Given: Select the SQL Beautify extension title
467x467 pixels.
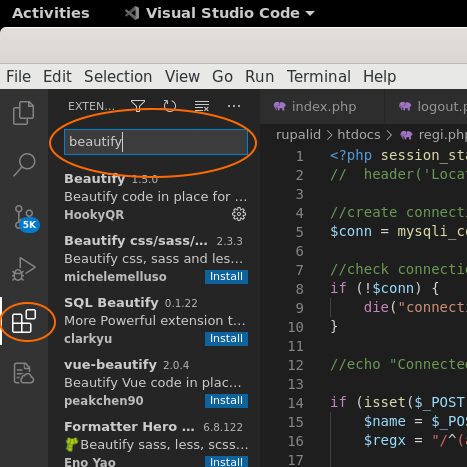Looking at the screenshot, I should click(111, 303).
